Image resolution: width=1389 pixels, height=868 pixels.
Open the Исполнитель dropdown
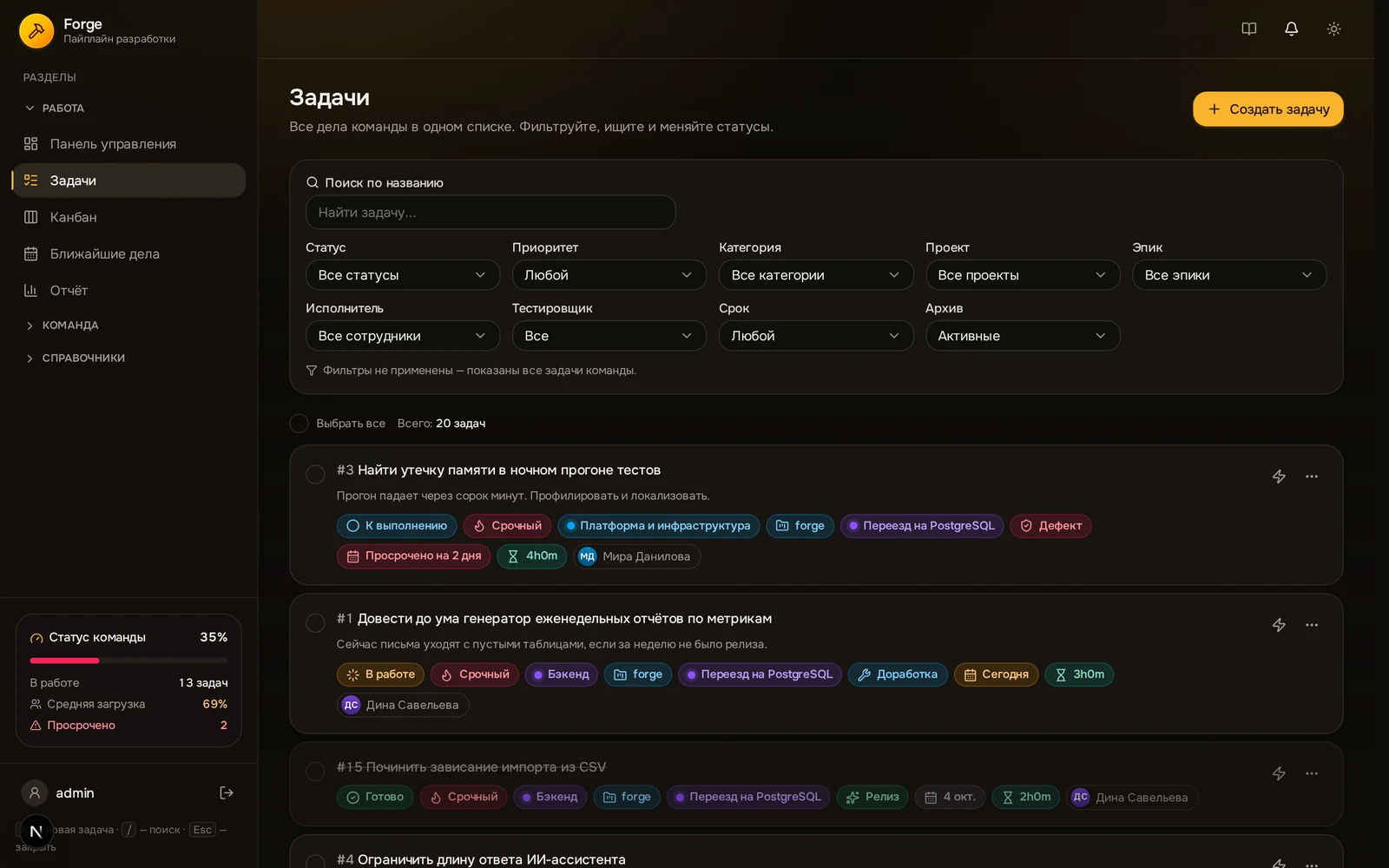[403, 336]
